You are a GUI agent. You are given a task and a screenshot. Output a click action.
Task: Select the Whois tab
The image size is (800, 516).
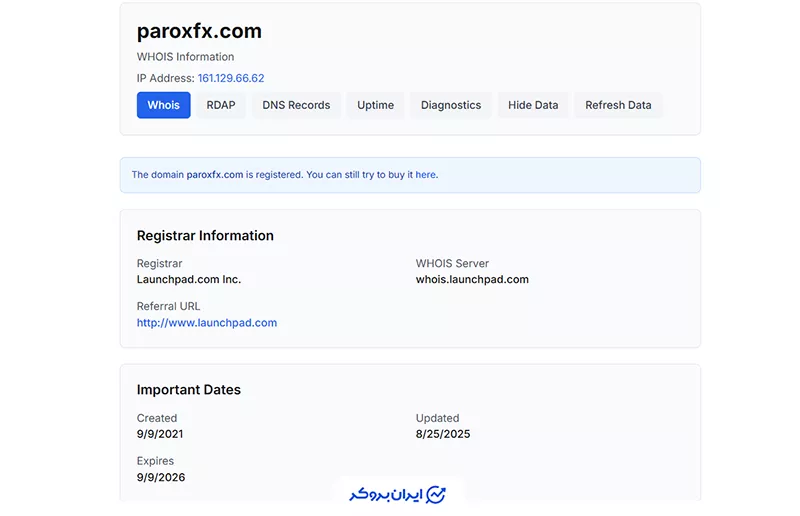163,105
